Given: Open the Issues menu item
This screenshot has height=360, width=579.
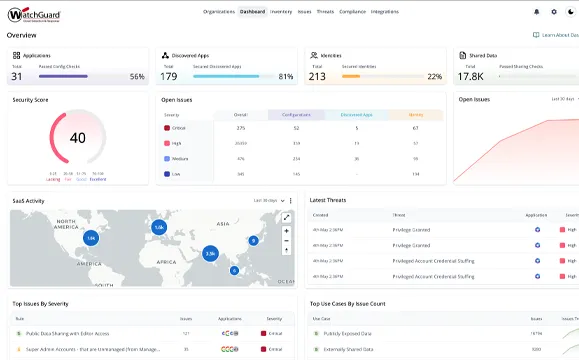Looking at the screenshot, I should [x=305, y=12].
